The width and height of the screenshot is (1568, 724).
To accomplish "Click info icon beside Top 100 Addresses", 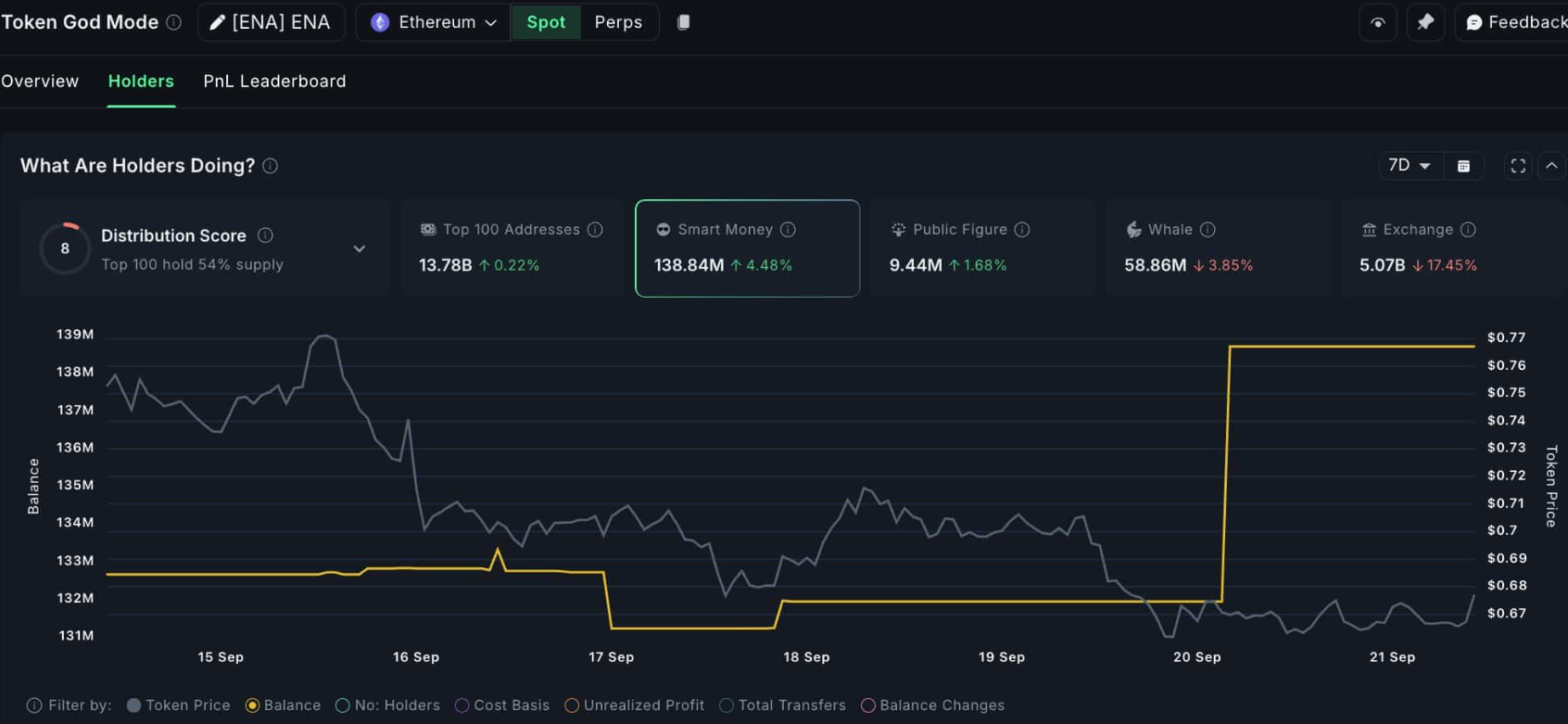I will point(595,229).
